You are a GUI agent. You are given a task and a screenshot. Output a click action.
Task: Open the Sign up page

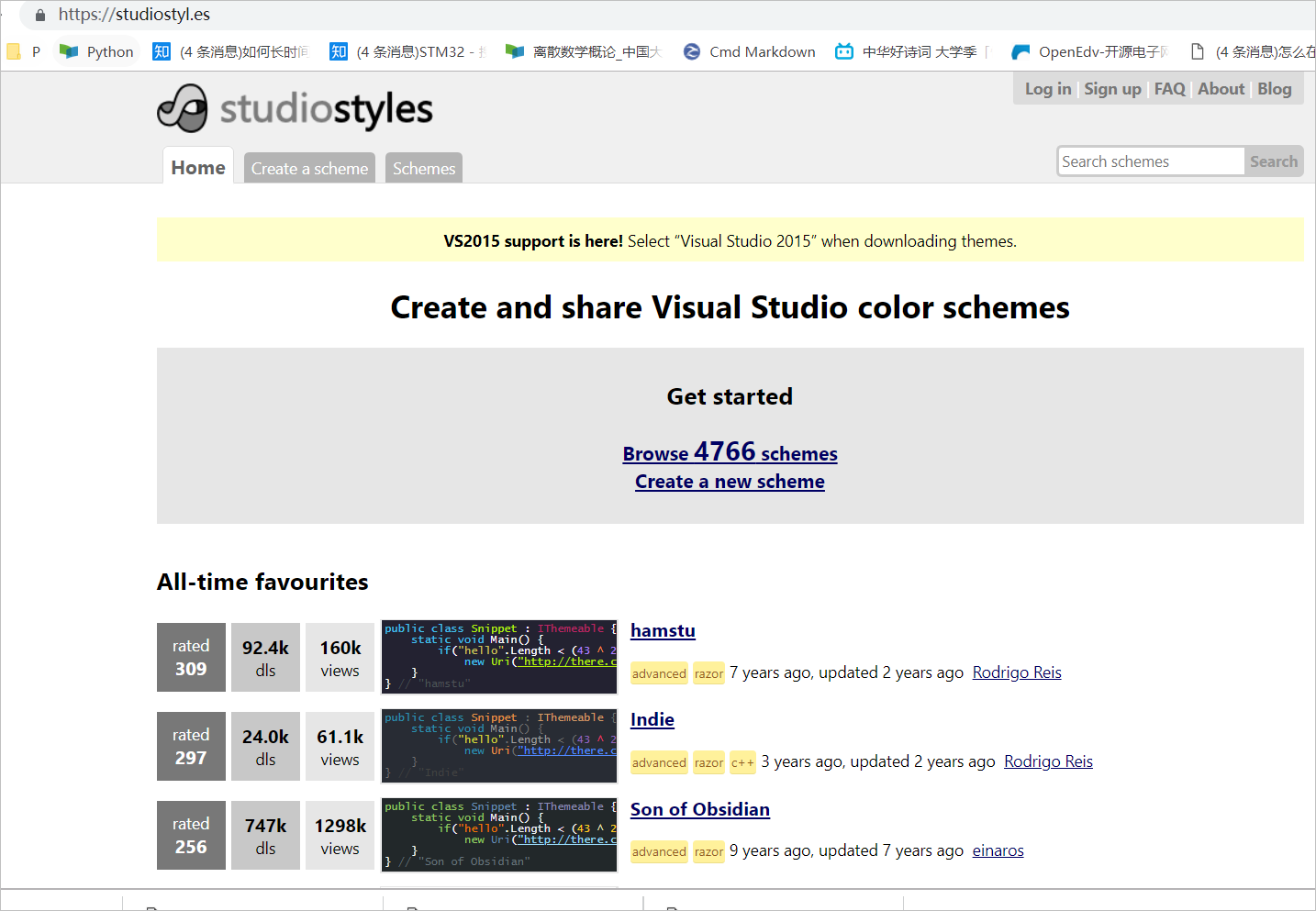click(x=1112, y=88)
